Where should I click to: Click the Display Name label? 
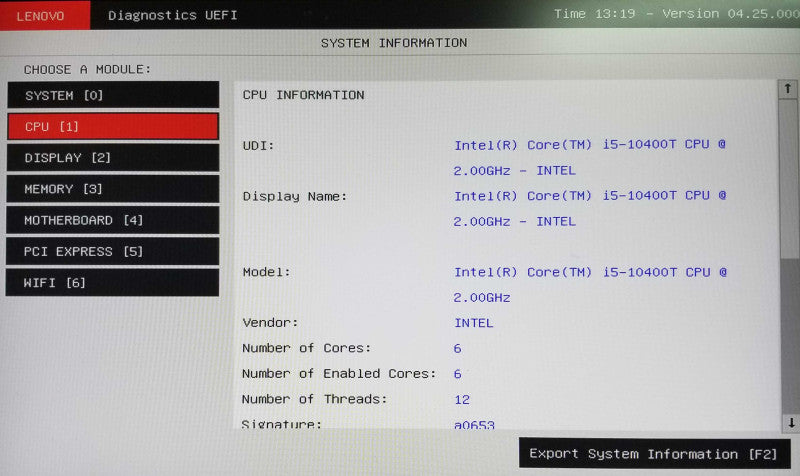click(x=294, y=196)
